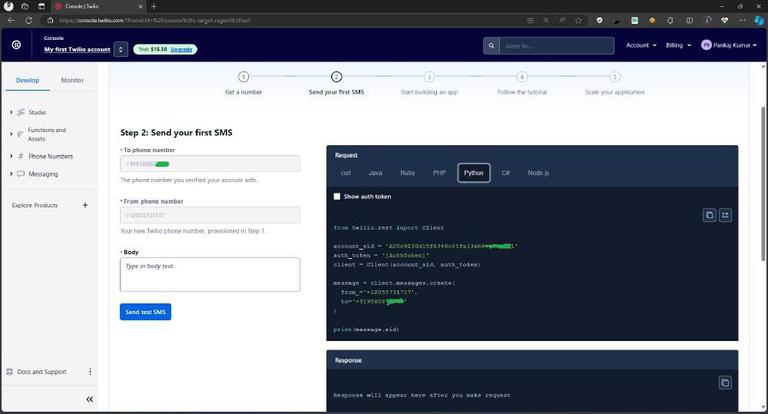
Task: Click the account_sid line in code
Action: point(426,246)
